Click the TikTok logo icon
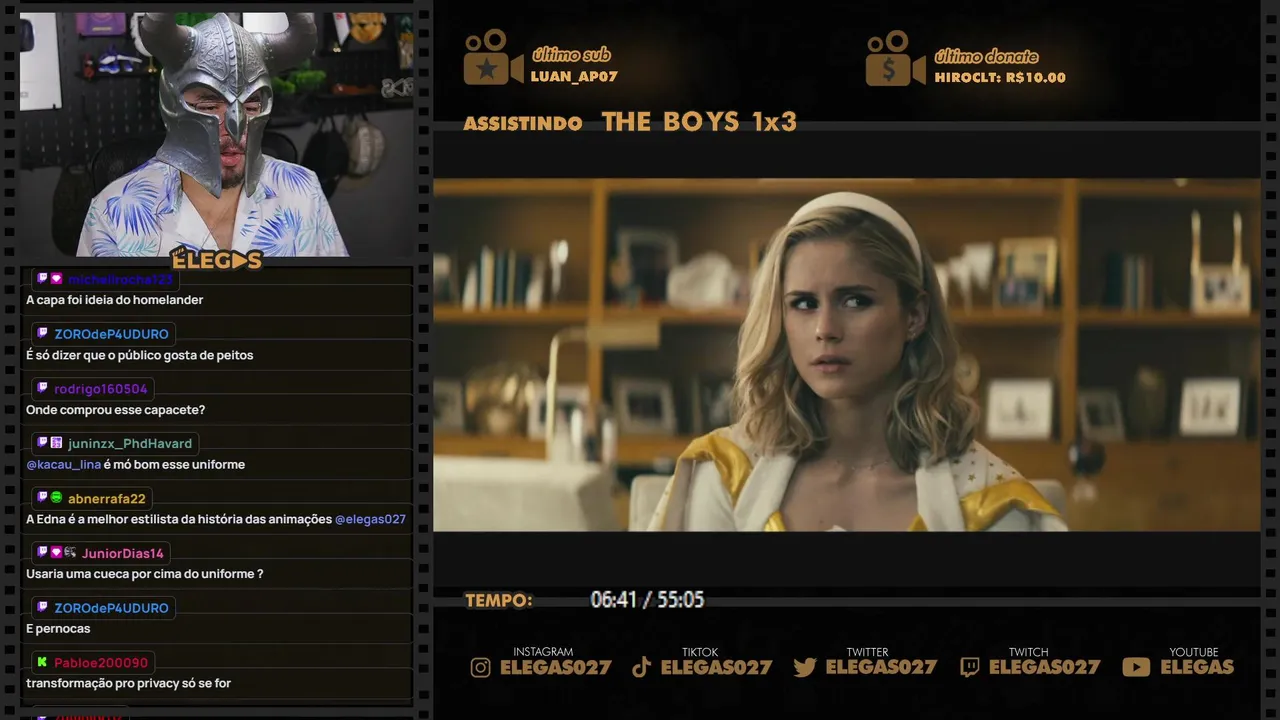The image size is (1280, 720). (641, 667)
